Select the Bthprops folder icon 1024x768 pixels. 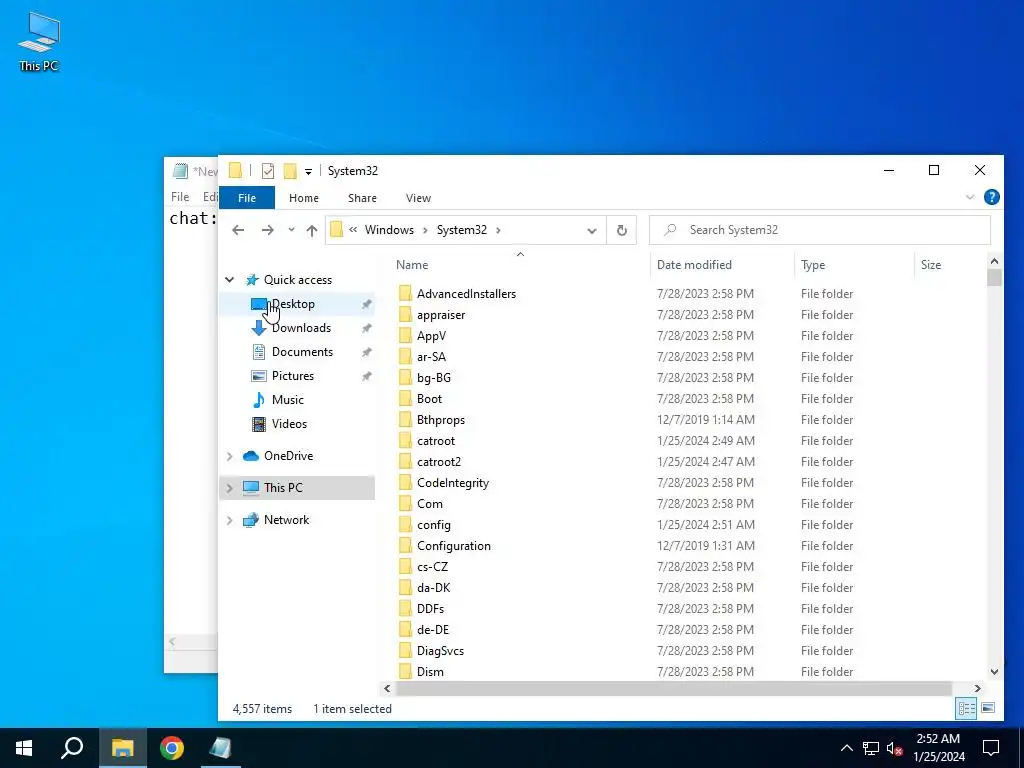pyautogui.click(x=406, y=420)
